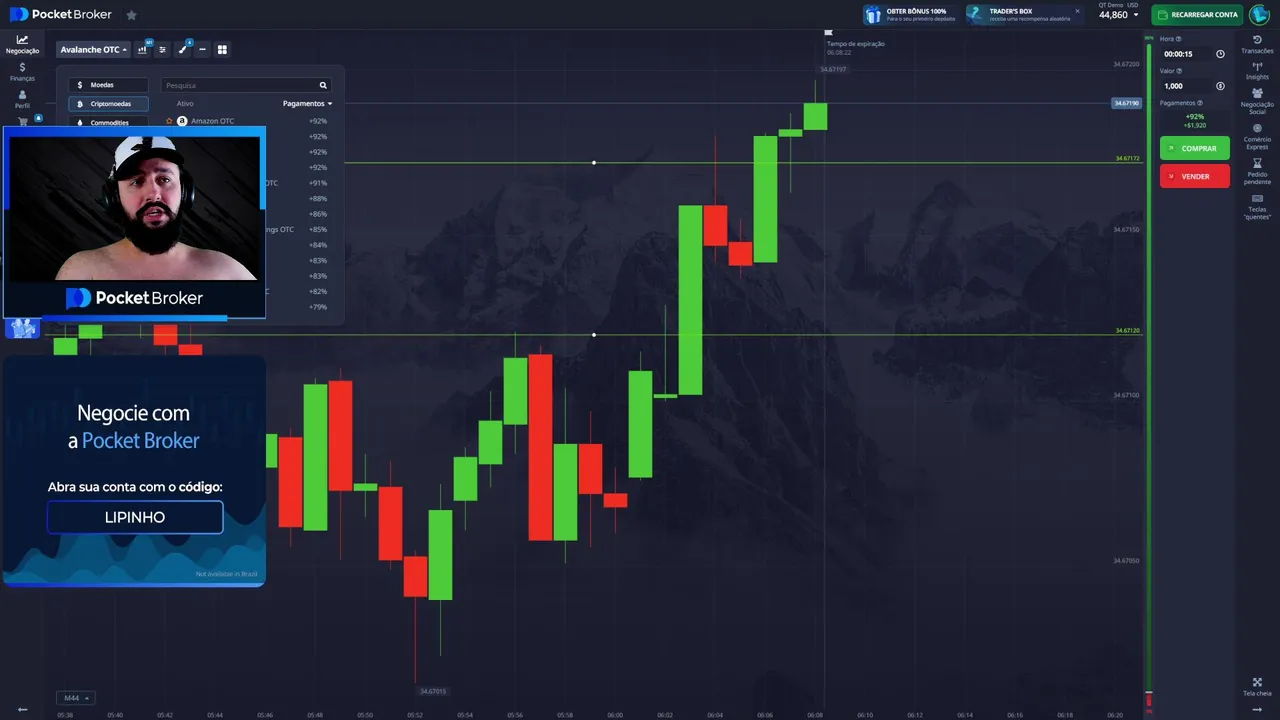Click the favorites star beside Pocket Broker logo

point(131,15)
